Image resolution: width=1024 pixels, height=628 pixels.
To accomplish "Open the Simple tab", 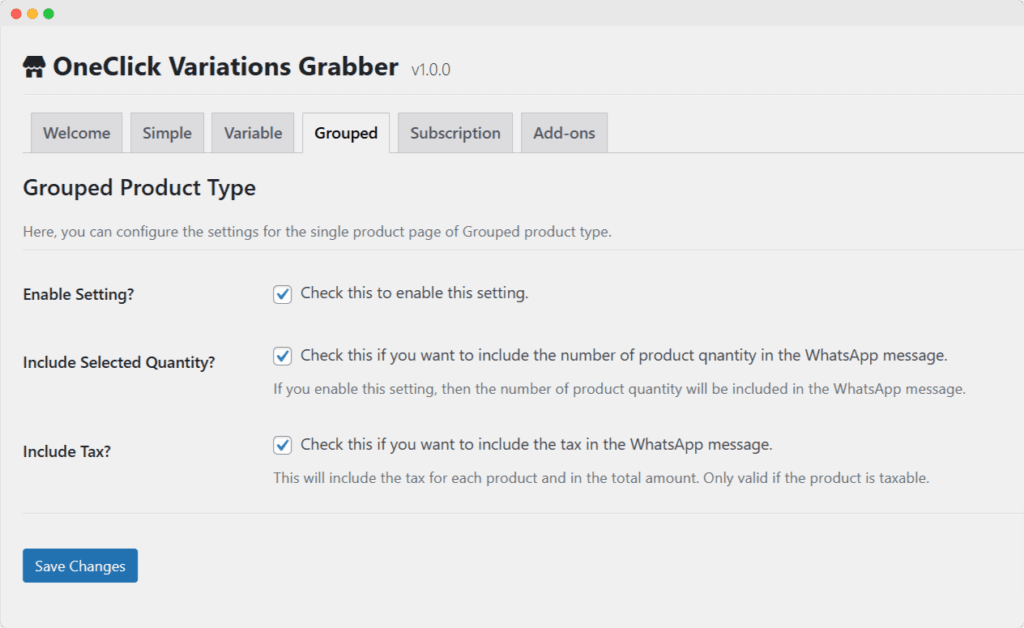I will [x=167, y=132].
